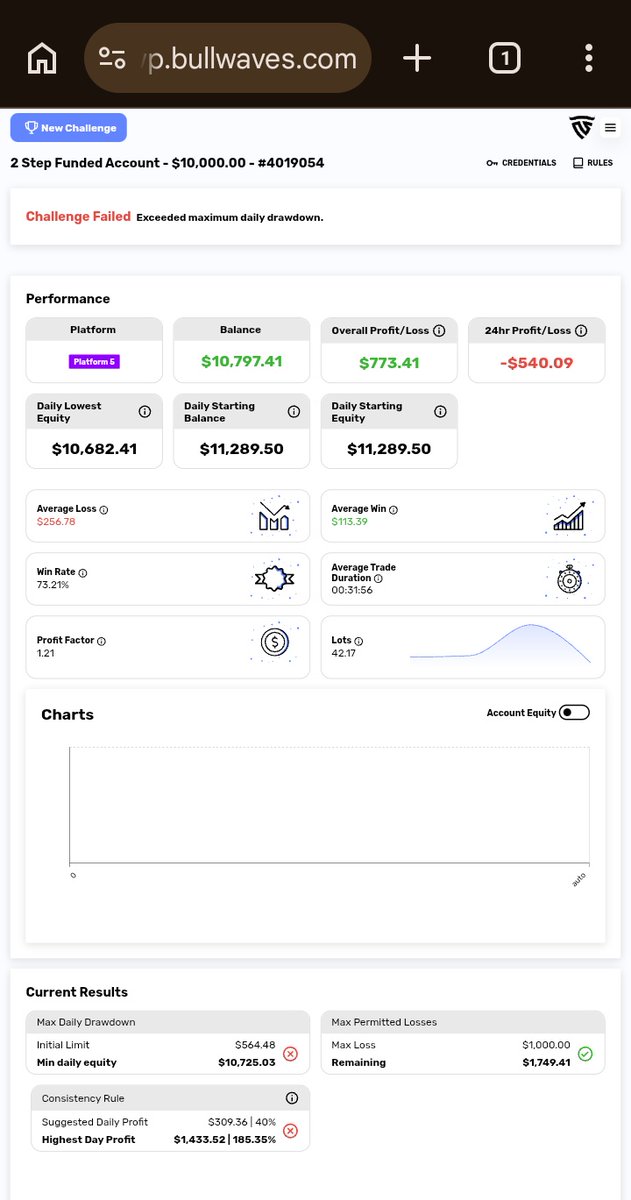631x1200 pixels.
Task: Show info for Daily Lowest Equity
Action: pyautogui.click(x=144, y=412)
